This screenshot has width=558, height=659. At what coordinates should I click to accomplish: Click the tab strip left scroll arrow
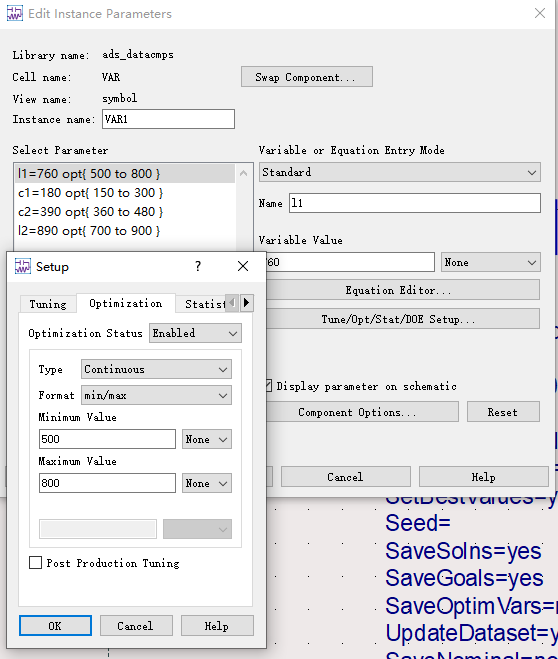pos(232,303)
